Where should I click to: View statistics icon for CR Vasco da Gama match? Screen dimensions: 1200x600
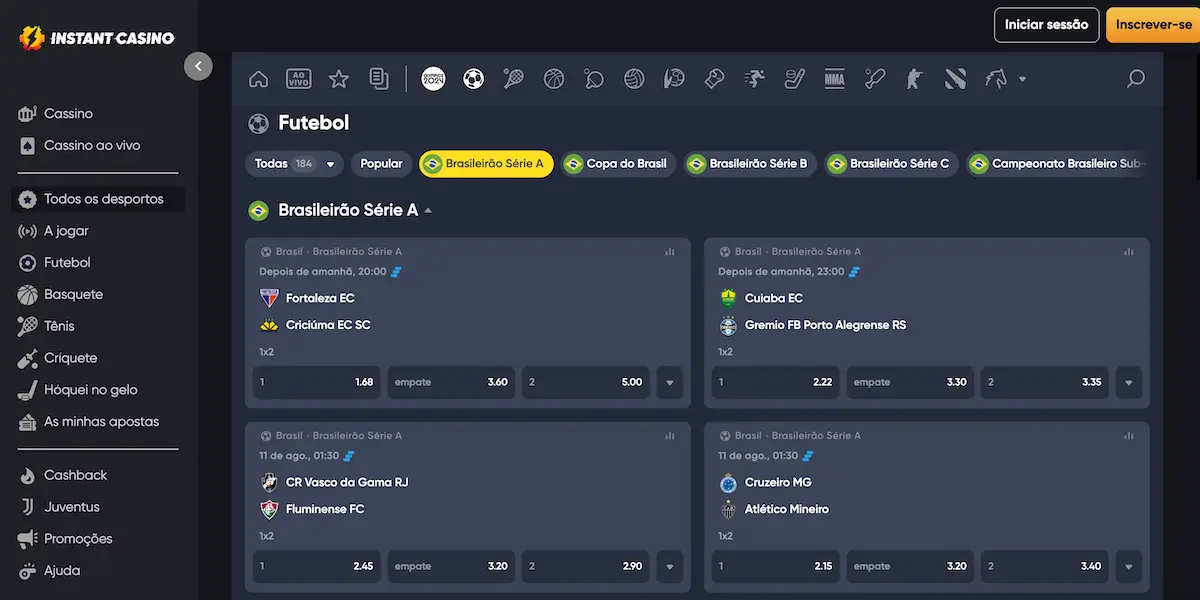(x=670, y=436)
